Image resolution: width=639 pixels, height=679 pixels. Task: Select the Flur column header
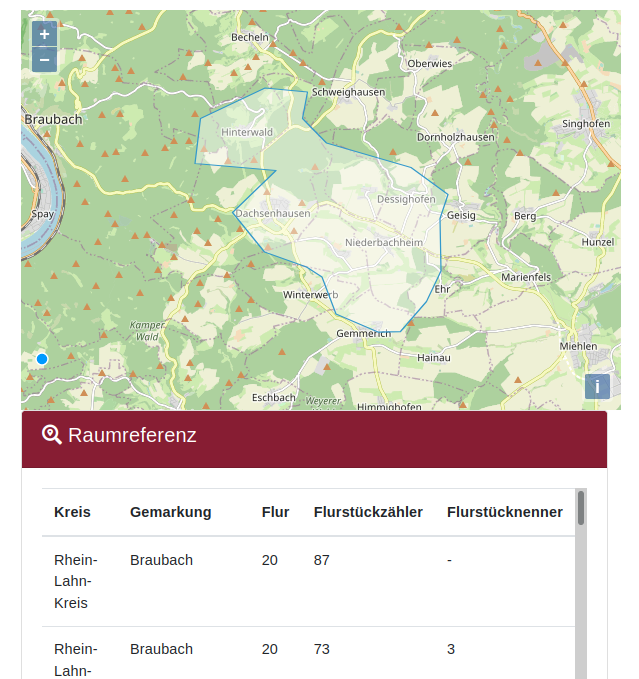click(275, 512)
